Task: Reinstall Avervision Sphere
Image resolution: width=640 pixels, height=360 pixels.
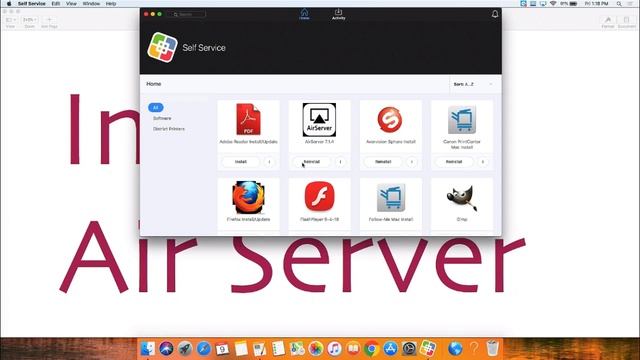Action: coord(383,162)
